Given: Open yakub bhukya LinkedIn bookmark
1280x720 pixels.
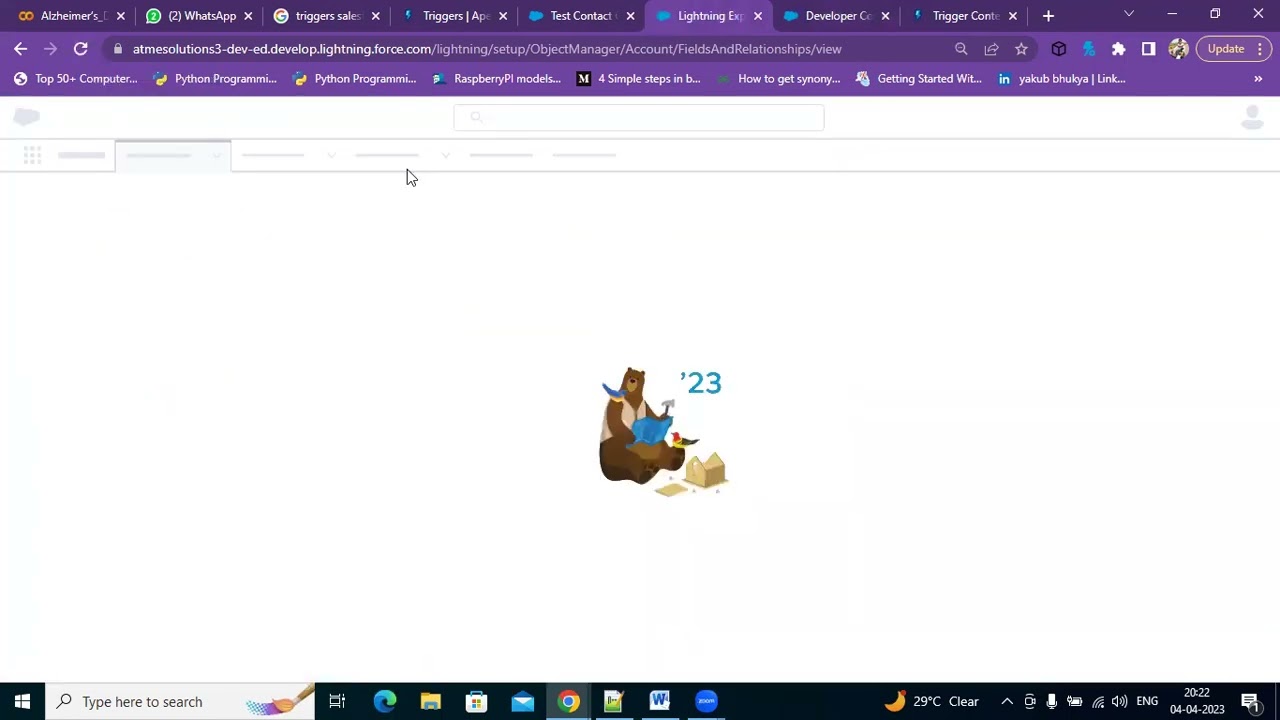Looking at the screenshot, I should point(1061,79).
